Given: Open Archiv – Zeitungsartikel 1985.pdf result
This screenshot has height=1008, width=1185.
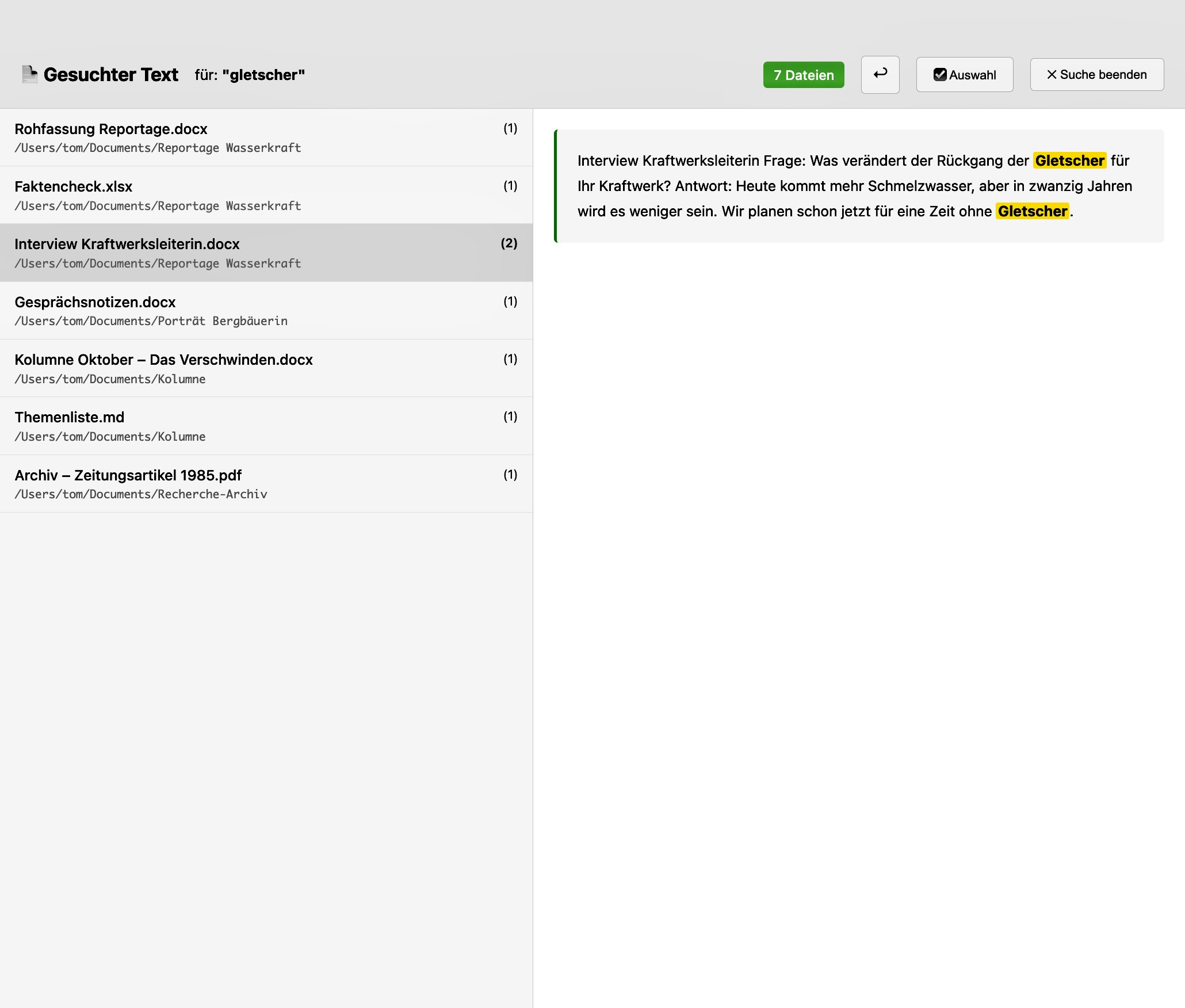Looking at the screenshot, I should point(266,484).
